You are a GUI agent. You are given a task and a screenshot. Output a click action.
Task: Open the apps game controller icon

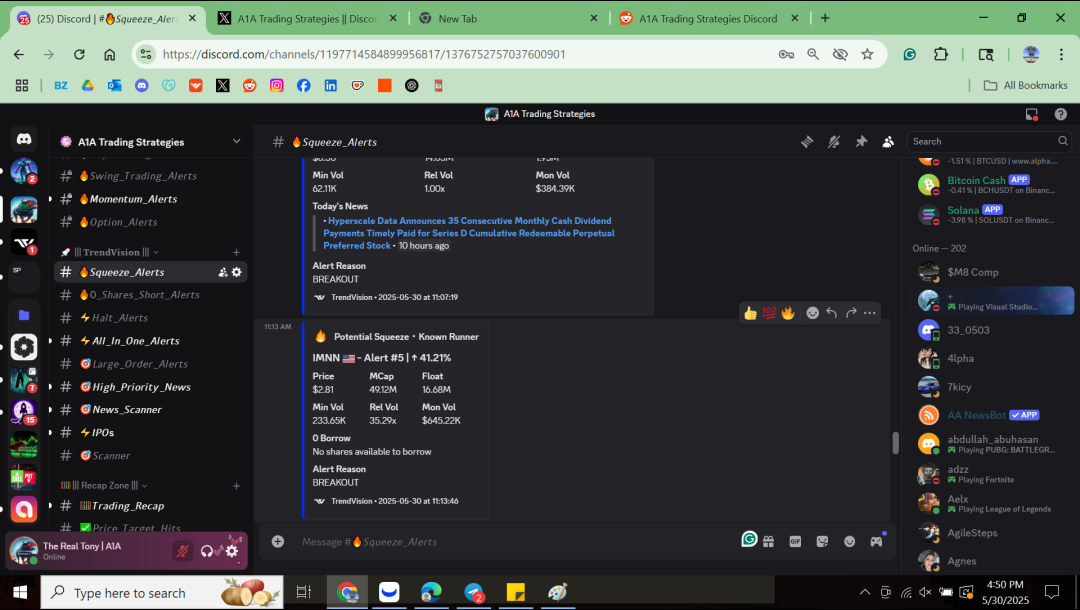pos(876,542)
